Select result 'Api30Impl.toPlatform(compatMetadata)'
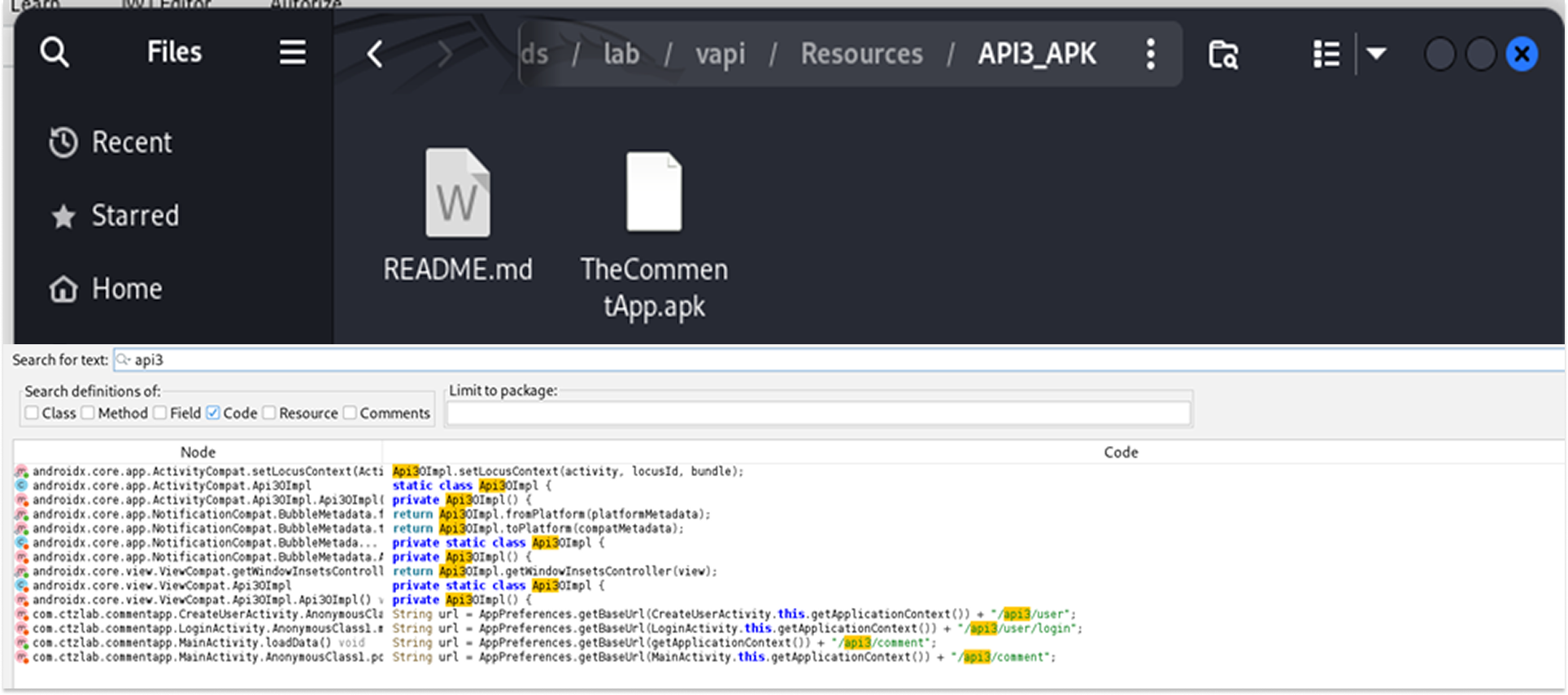This screenshot has width=1568, height=695. point(538,528)
